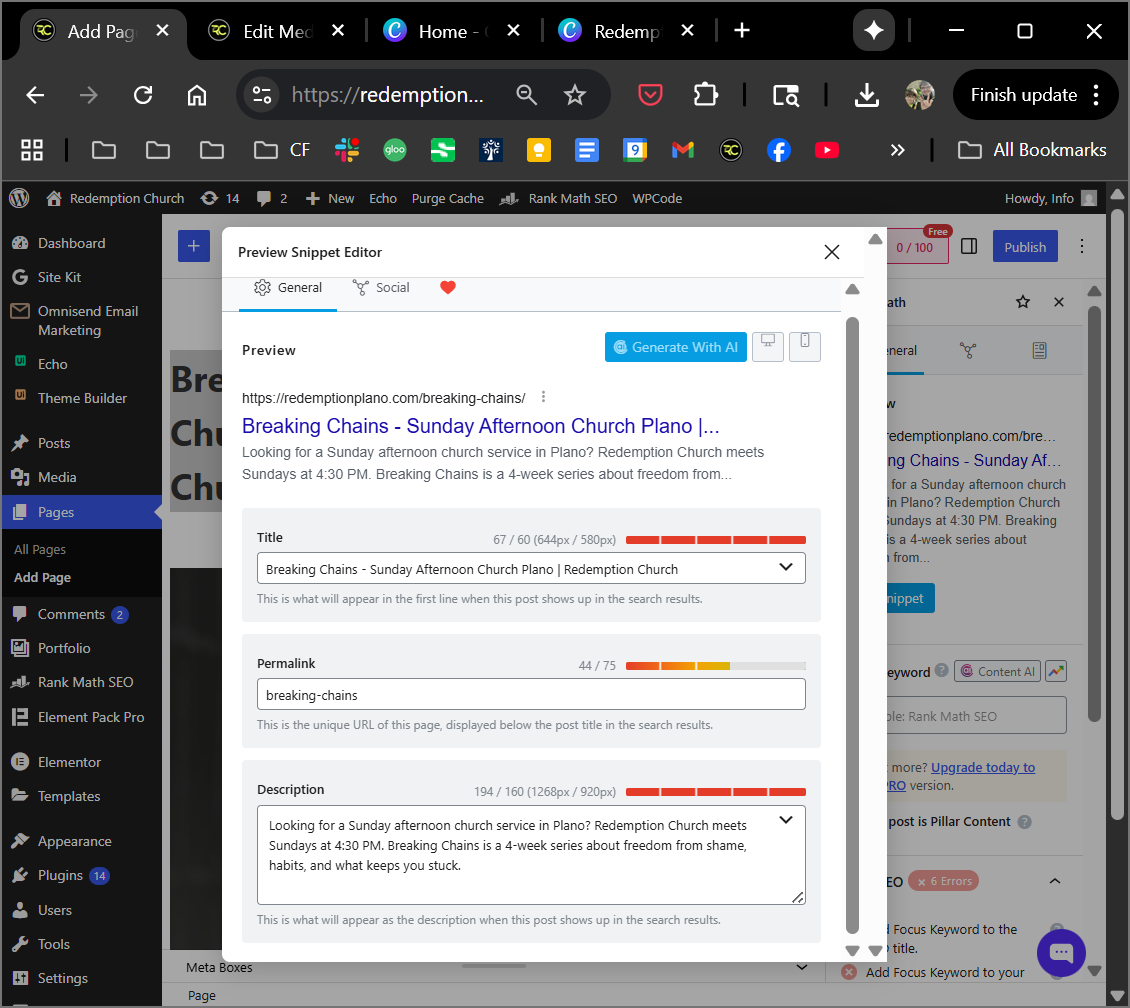Click the block inserter plus button

pos(193,247)
